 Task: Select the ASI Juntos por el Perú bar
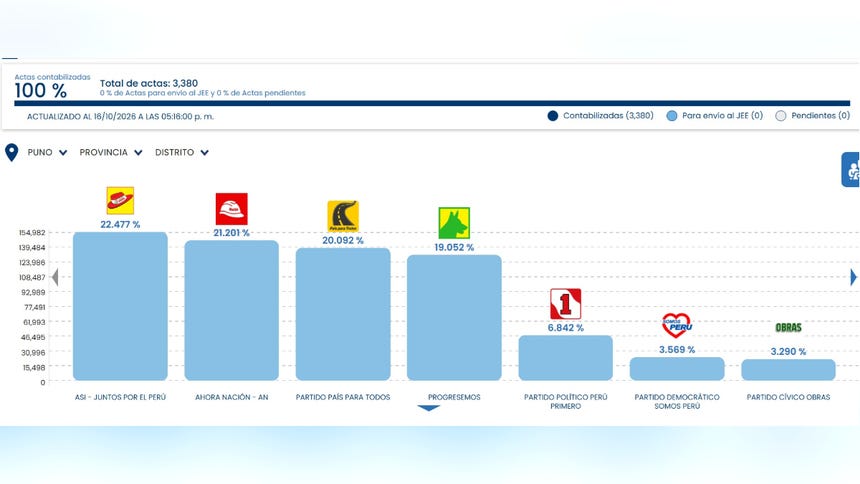(x=120, y=306)
